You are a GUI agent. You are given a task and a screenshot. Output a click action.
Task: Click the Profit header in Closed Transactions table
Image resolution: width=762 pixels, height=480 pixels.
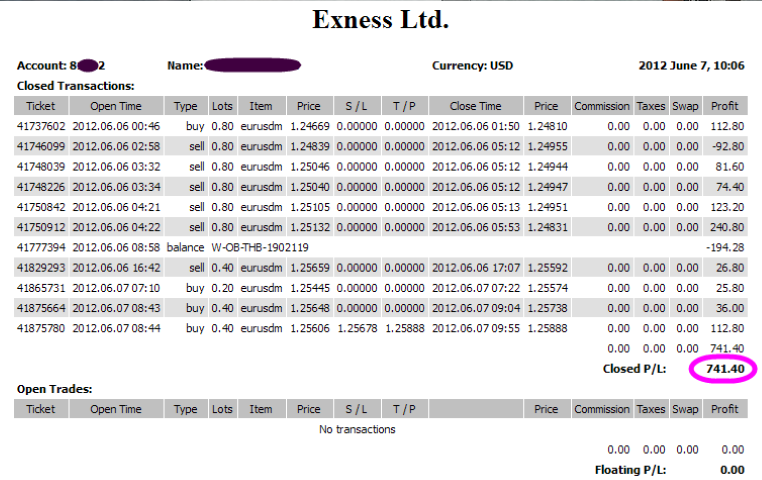tap(725, 106)
